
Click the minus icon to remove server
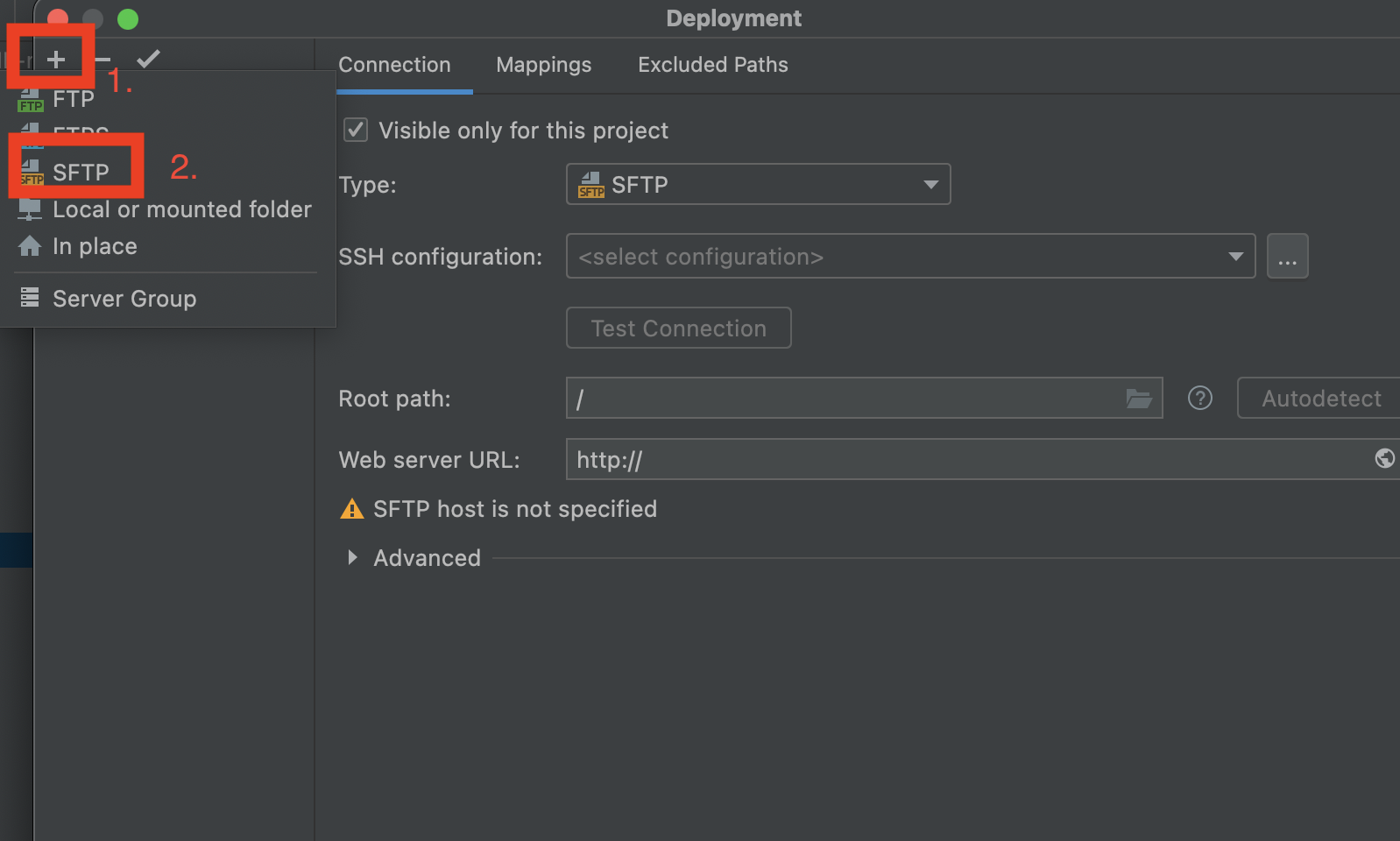[103, 59]
